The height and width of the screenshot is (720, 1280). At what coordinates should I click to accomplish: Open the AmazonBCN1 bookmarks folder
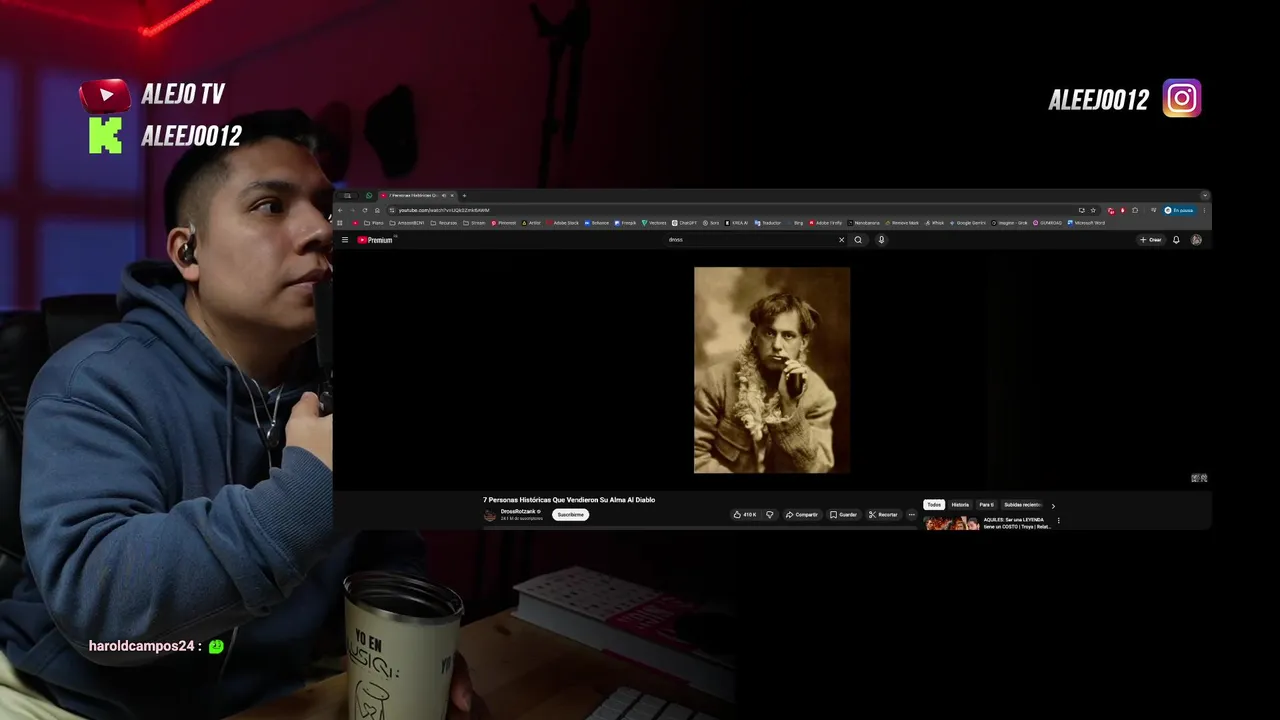click(x=406, y=223)
